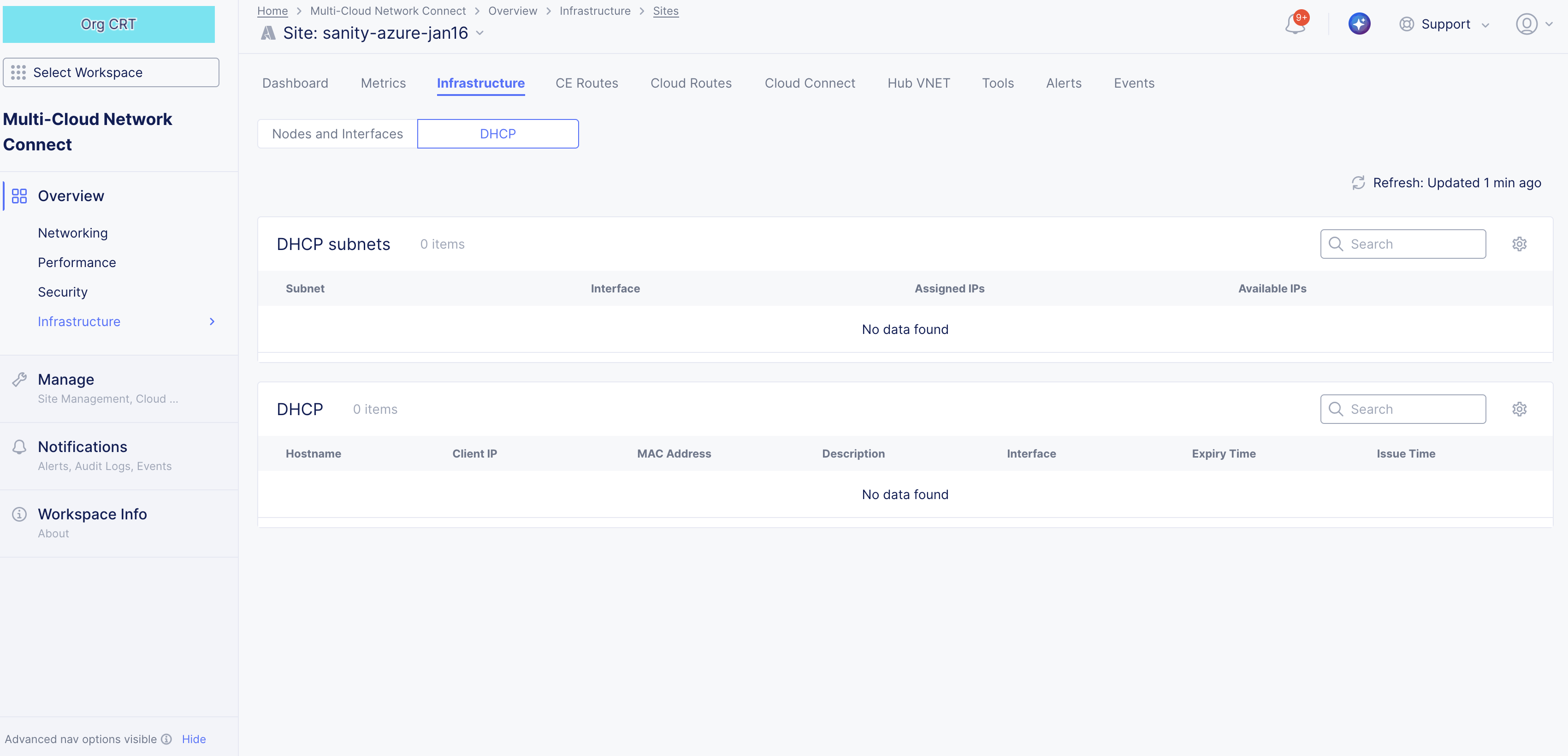1568x756 pixels.
Task: Click the AI assistant sparkle icon
Action: click(1359, 24)
